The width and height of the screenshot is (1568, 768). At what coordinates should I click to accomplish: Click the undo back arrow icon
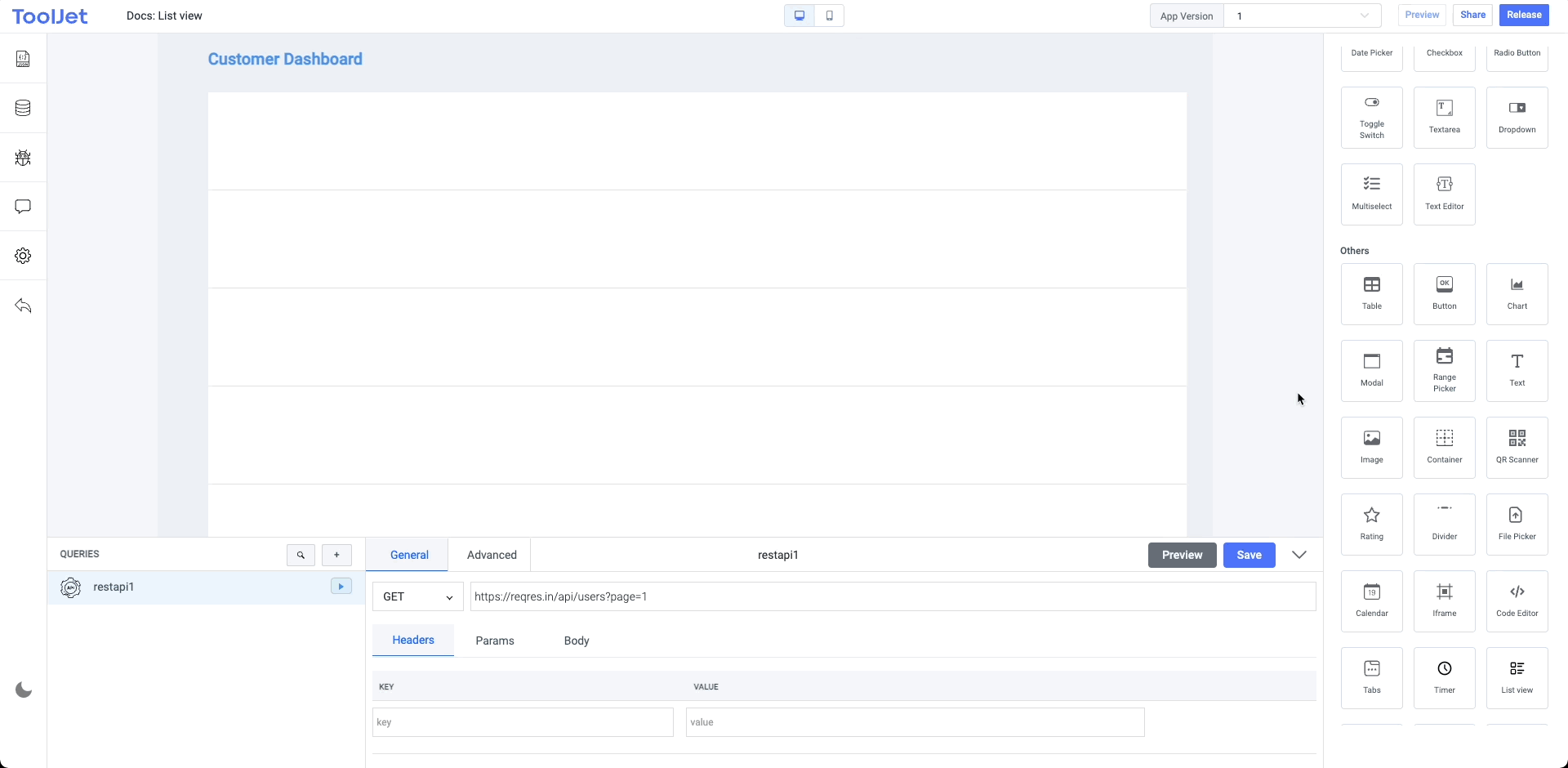[23, 306]
